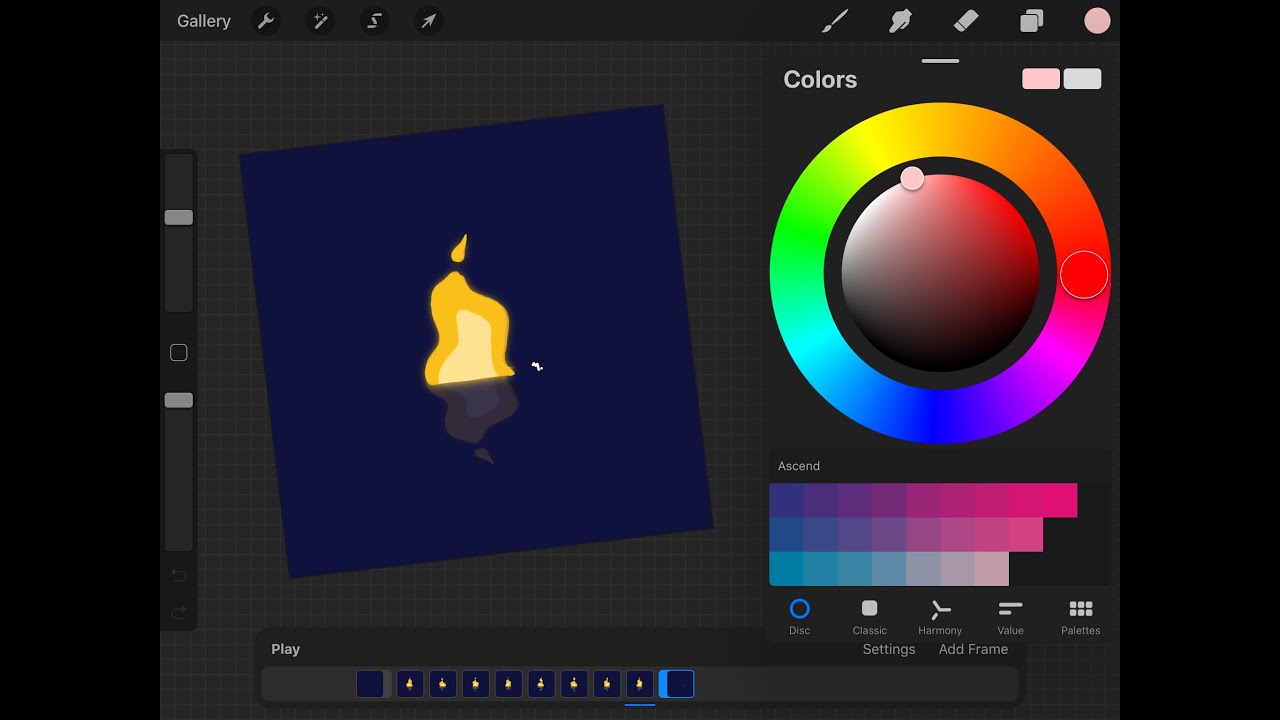Select the Paint brush tool

835,21
